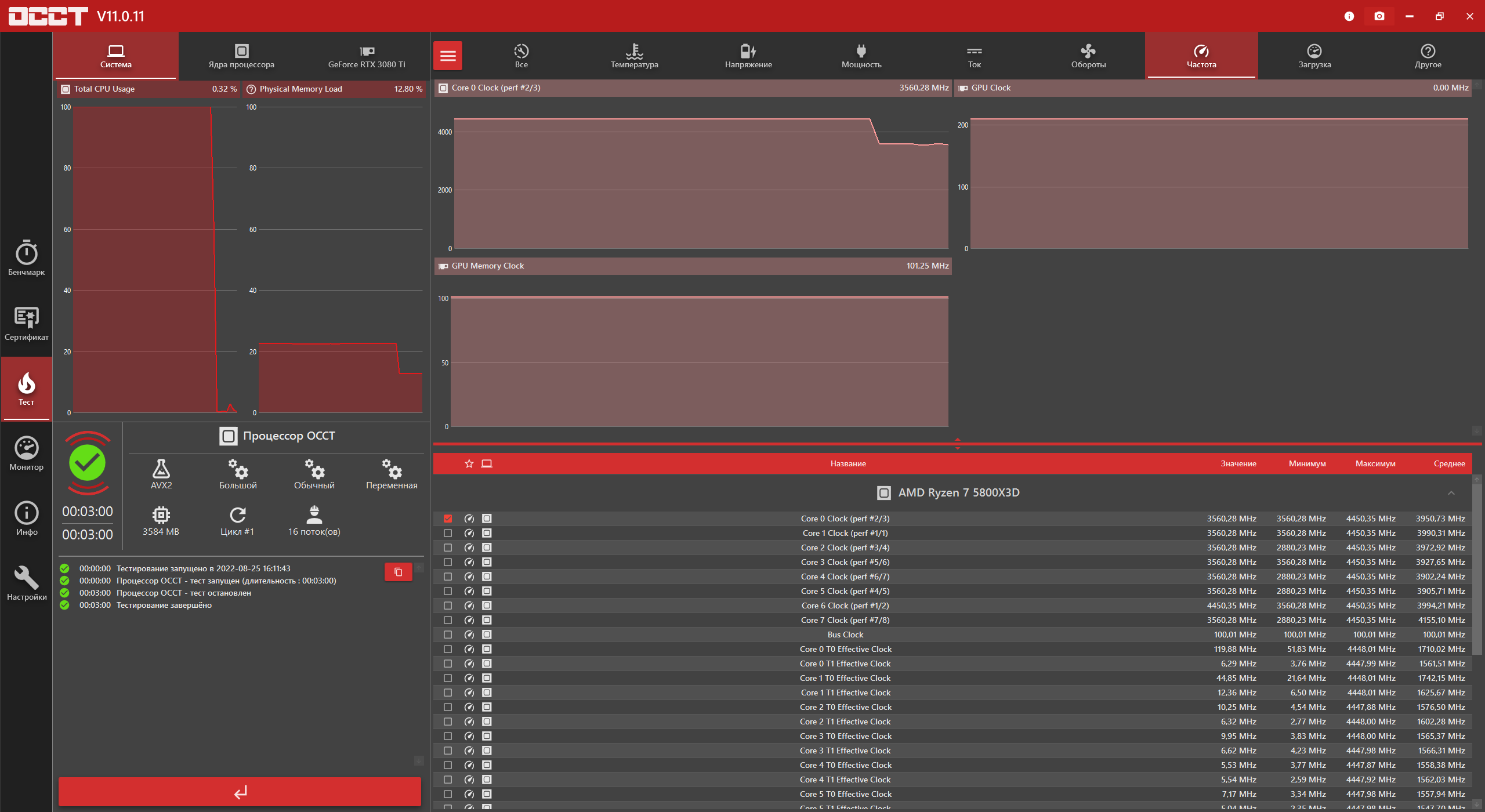Click the screenshot camera icon in title bar

tap(1379, 16)
